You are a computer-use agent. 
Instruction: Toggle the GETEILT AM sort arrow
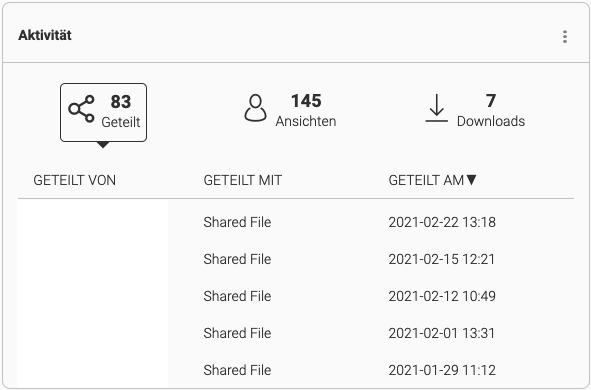coord(472,180)
